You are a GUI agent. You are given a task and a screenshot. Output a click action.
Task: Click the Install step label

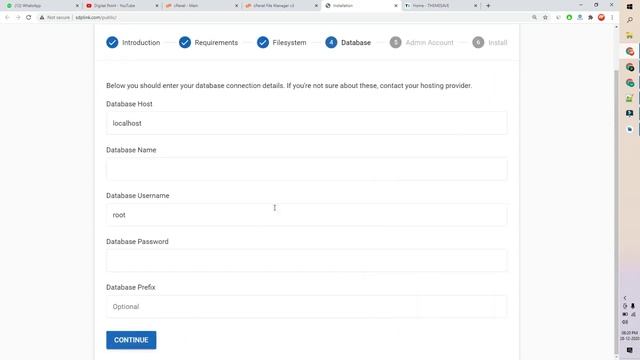point(498,42)
